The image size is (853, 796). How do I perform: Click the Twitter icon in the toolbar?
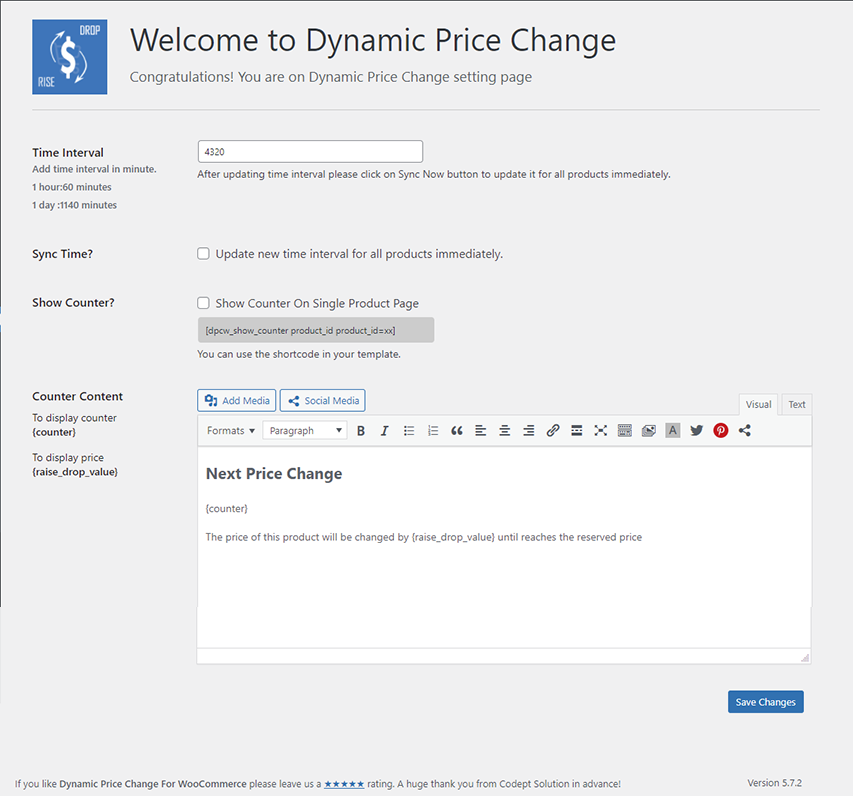(697, 431)
